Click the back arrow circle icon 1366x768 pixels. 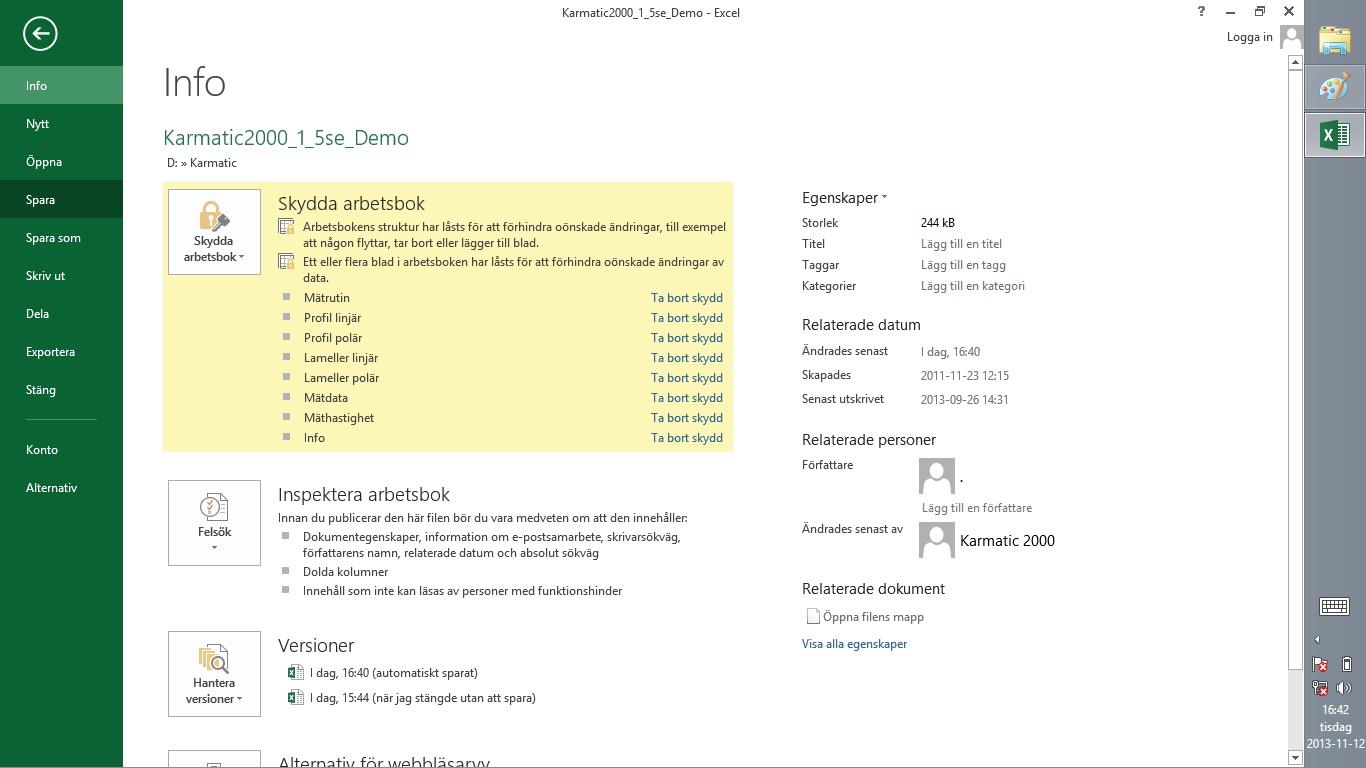click(x=40, y=34)
